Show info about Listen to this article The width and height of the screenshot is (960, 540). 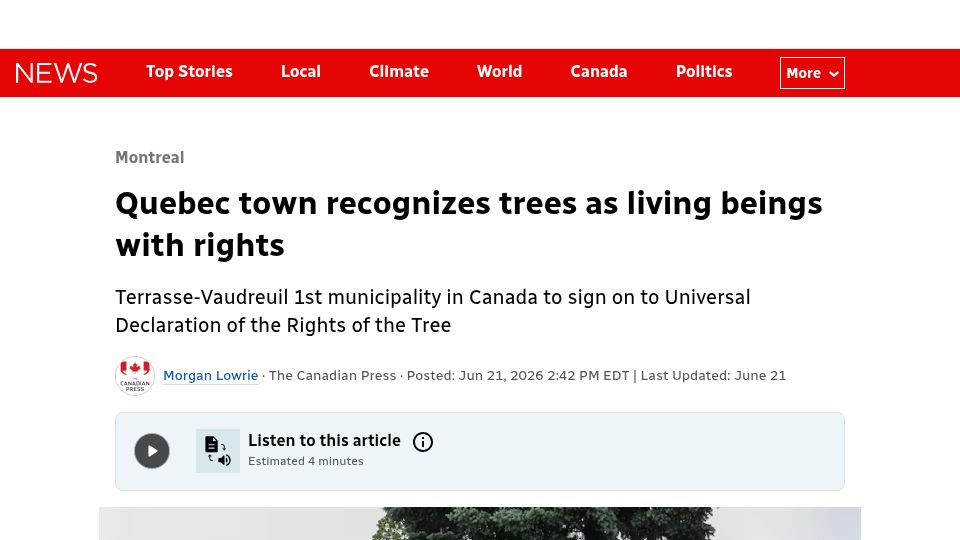[x=423, y=441]
